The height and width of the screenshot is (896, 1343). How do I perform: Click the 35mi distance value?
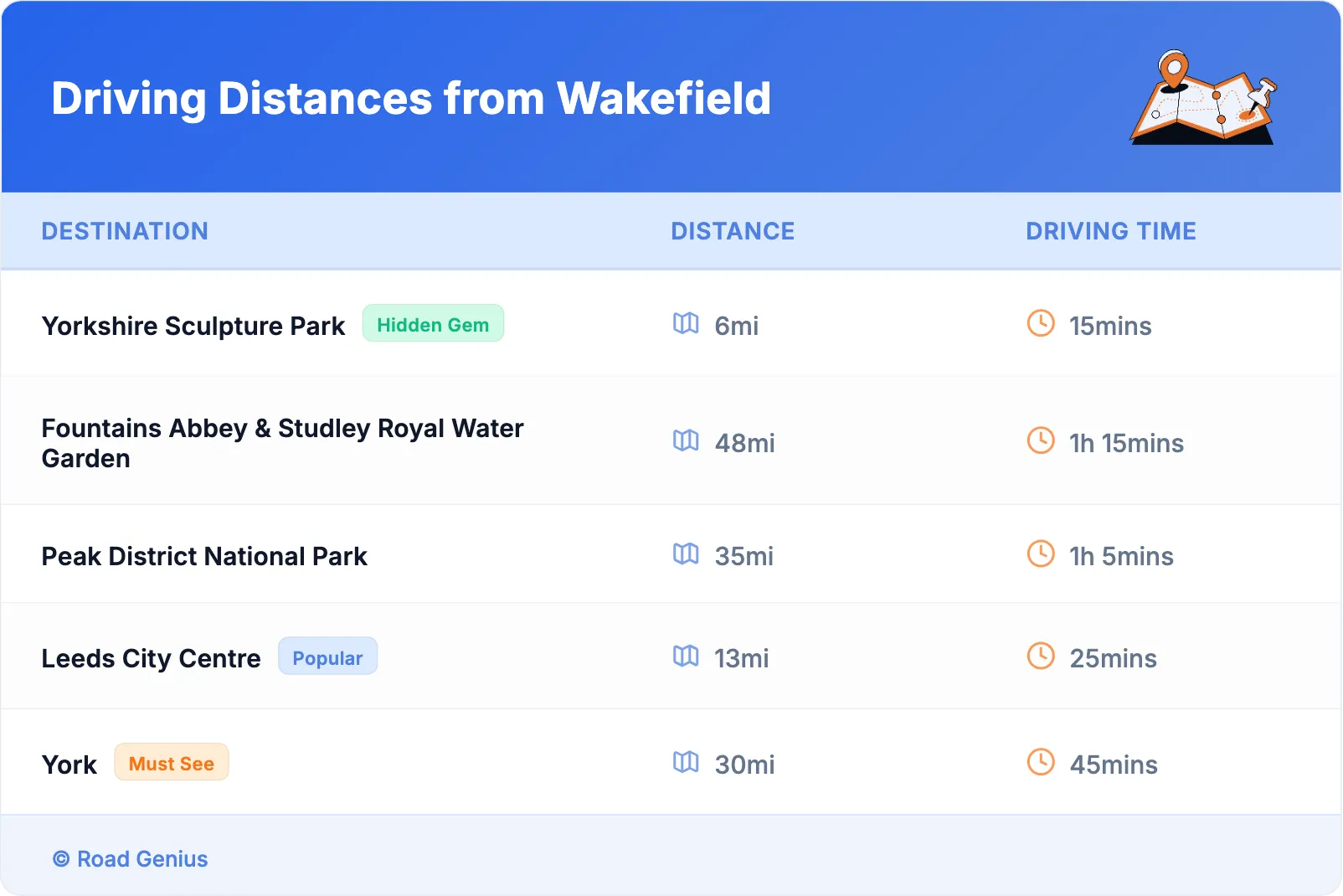point(744,556)
